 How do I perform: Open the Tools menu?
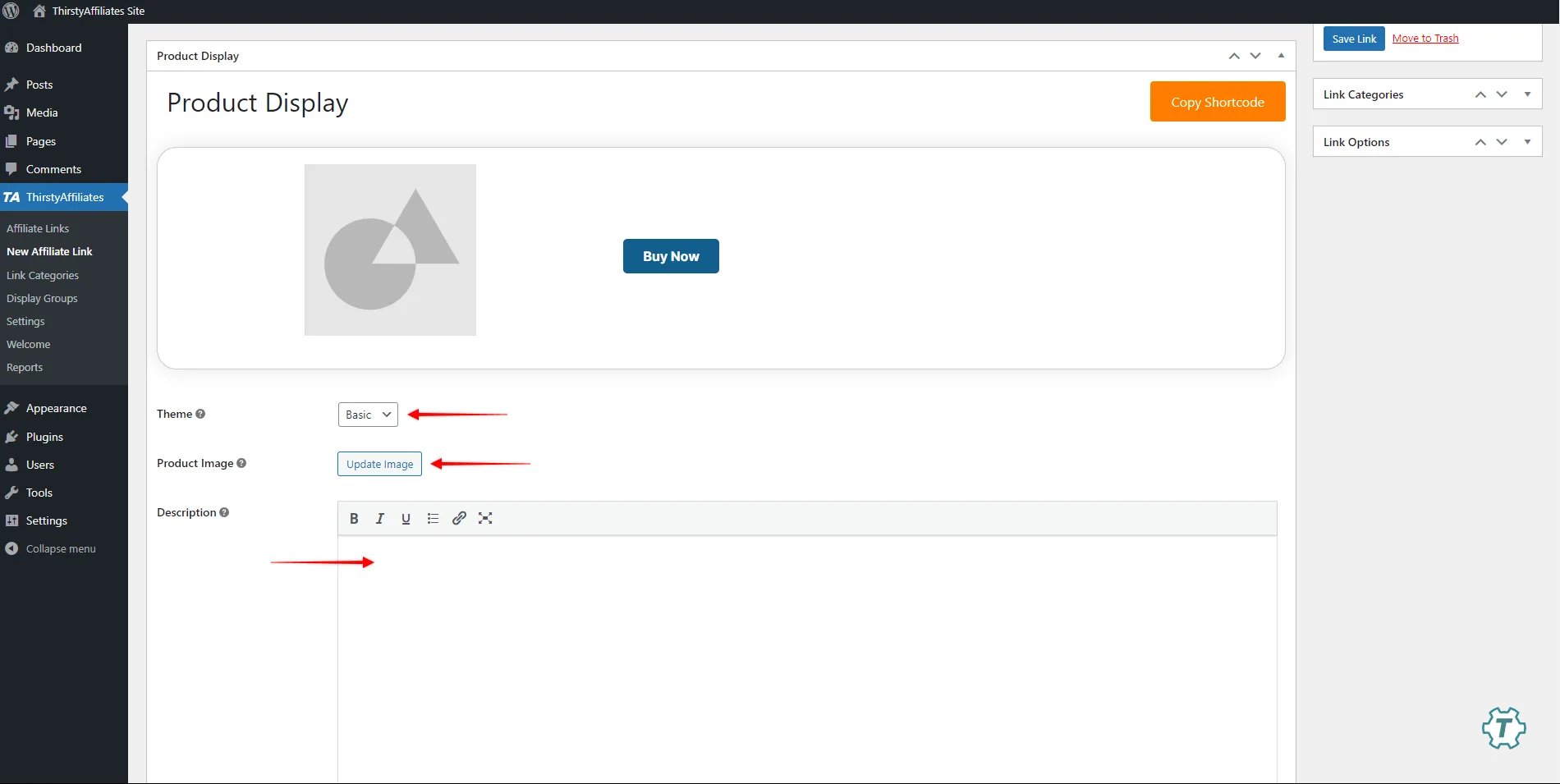pyautogui.click(x=64, y=493)
